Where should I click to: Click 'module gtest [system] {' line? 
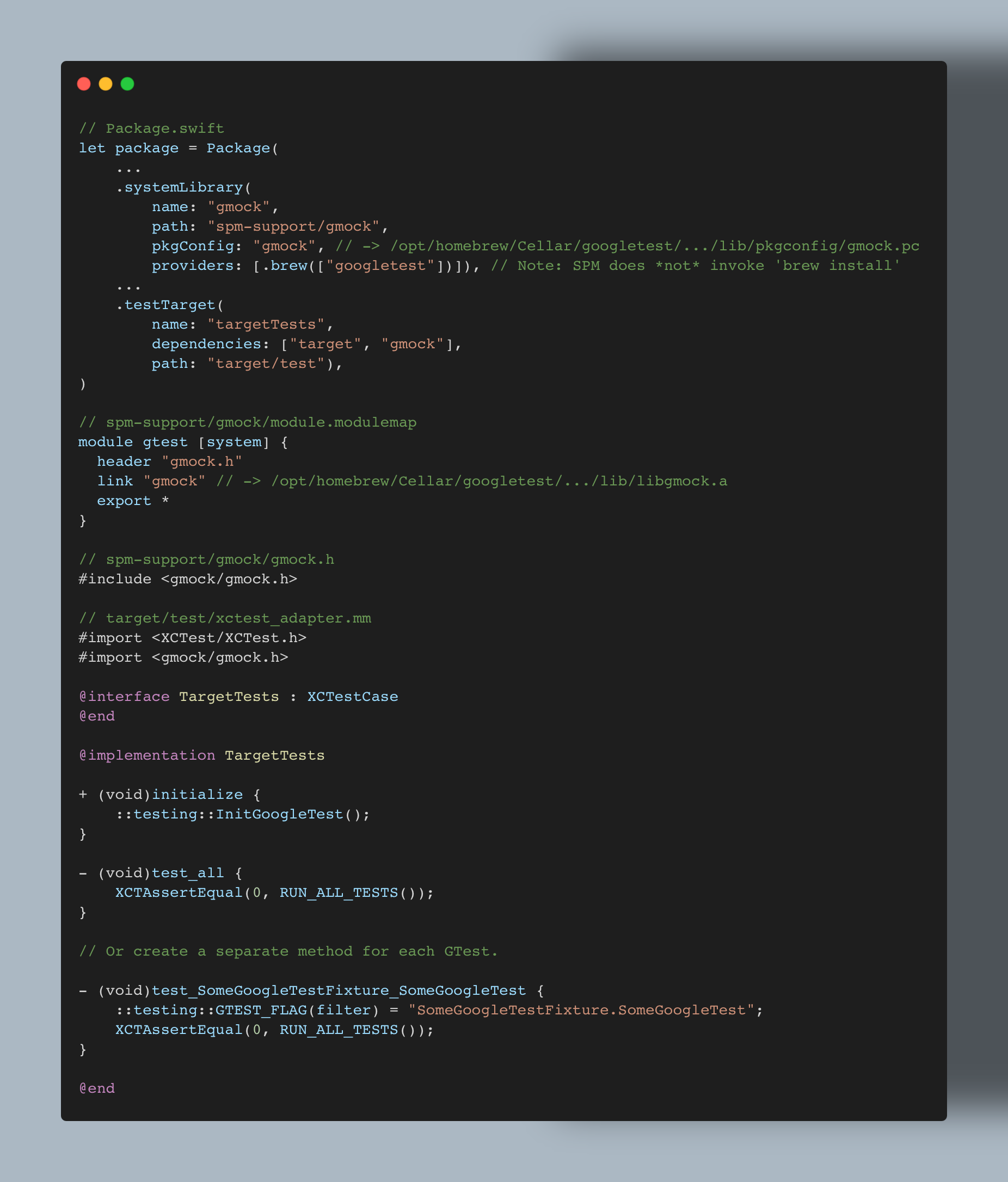click(x=183, y=442)
